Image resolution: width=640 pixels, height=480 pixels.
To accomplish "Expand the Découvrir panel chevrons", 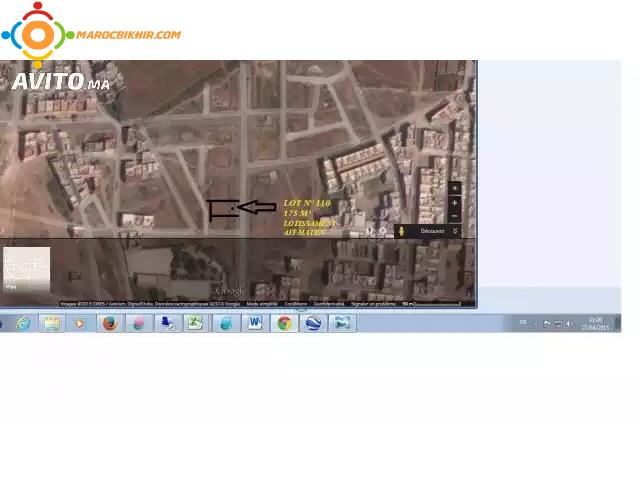I will [455, 231].
